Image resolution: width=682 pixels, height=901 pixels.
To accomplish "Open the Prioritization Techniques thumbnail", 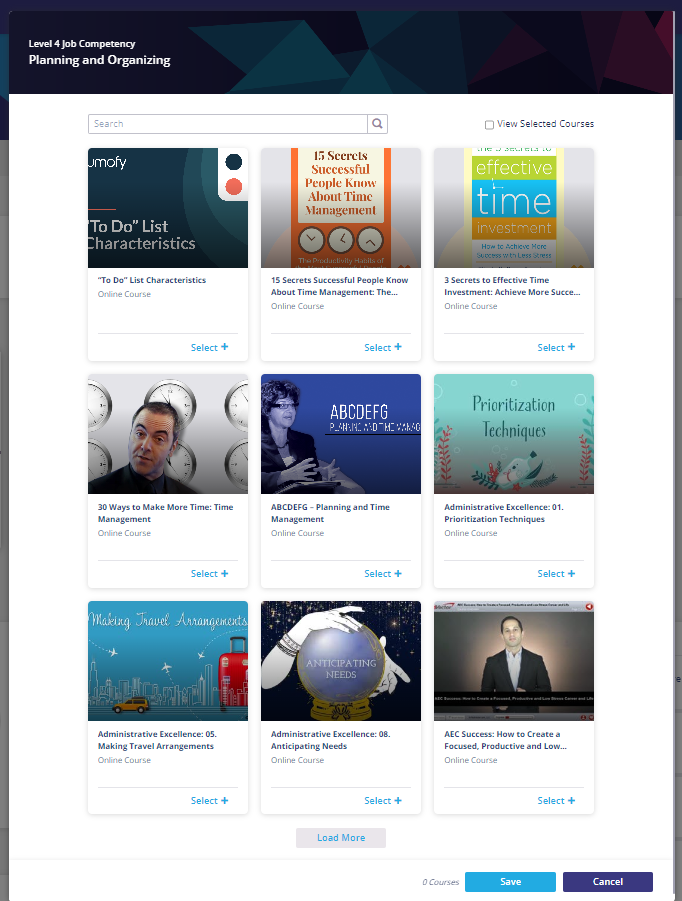I will [514, 434].
